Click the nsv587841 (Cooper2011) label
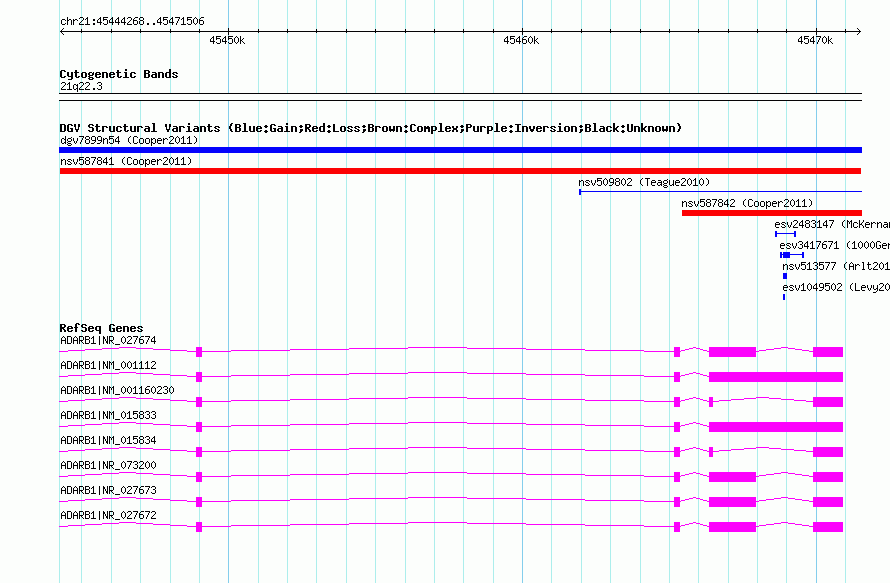Viewport: 890px width, 583px height. [x=126, y=161]
